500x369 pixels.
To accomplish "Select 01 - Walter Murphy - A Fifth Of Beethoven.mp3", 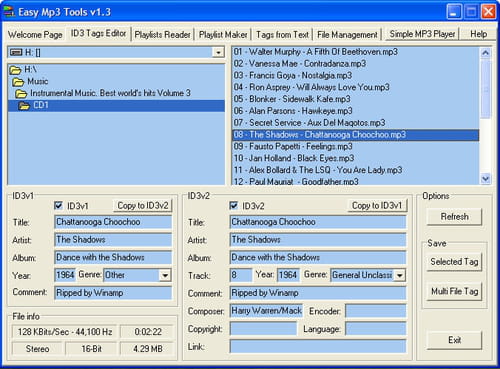I will pos(356,52).
